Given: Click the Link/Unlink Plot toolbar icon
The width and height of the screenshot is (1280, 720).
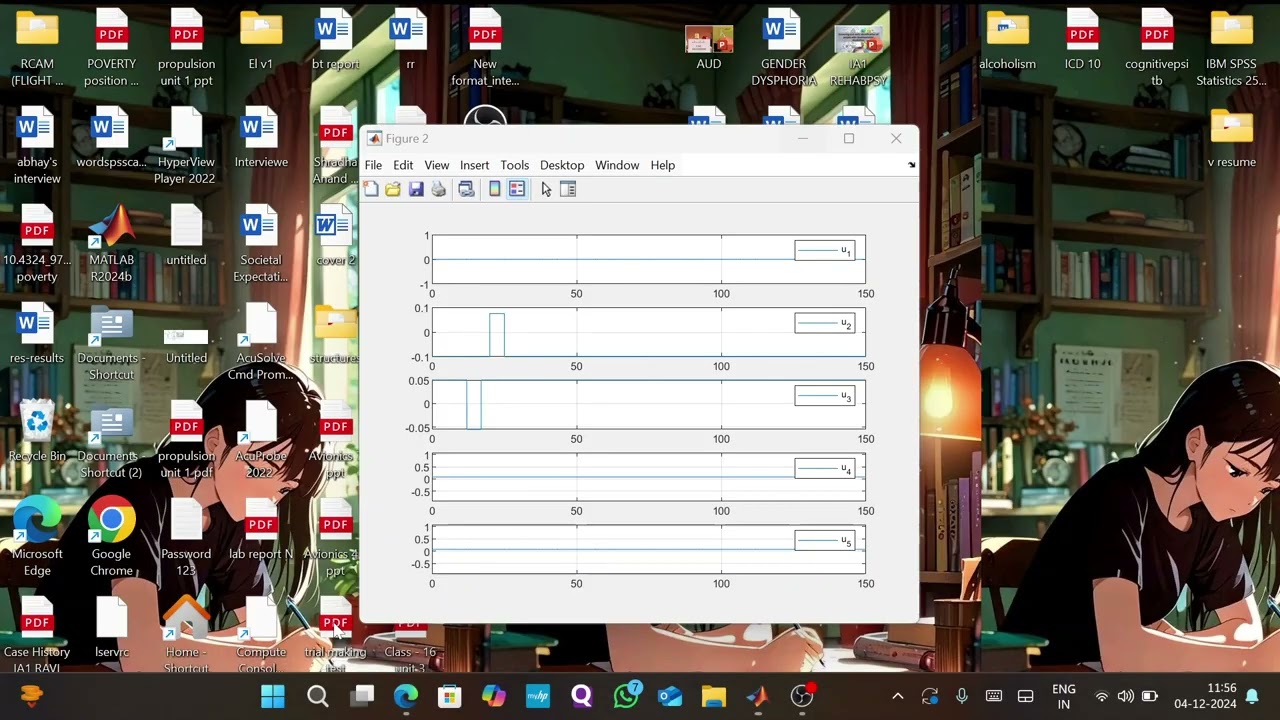Looking at the screenshot, I should (x=466, y=189).
